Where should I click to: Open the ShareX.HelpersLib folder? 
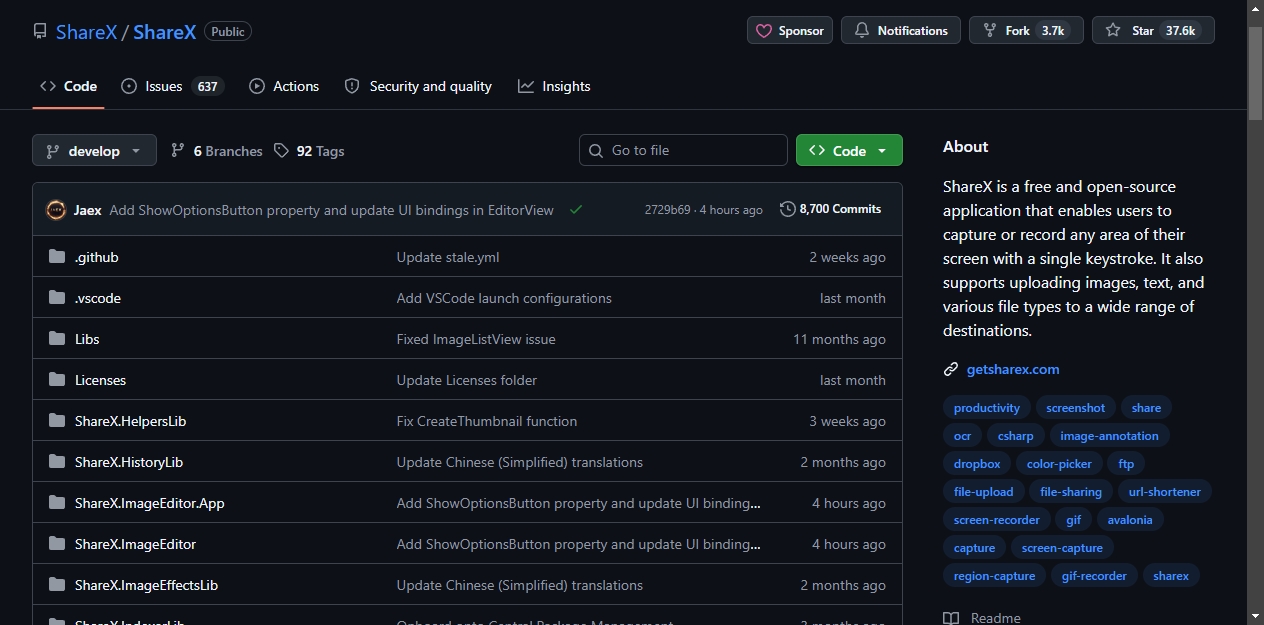click(131, 421)
